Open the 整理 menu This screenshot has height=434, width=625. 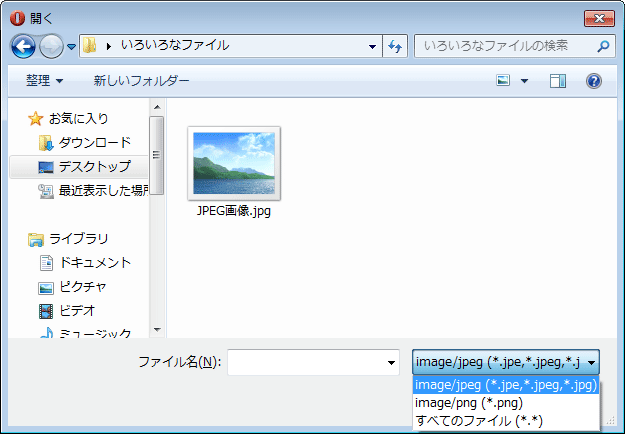pyautogui.click(x=44, y=81)
